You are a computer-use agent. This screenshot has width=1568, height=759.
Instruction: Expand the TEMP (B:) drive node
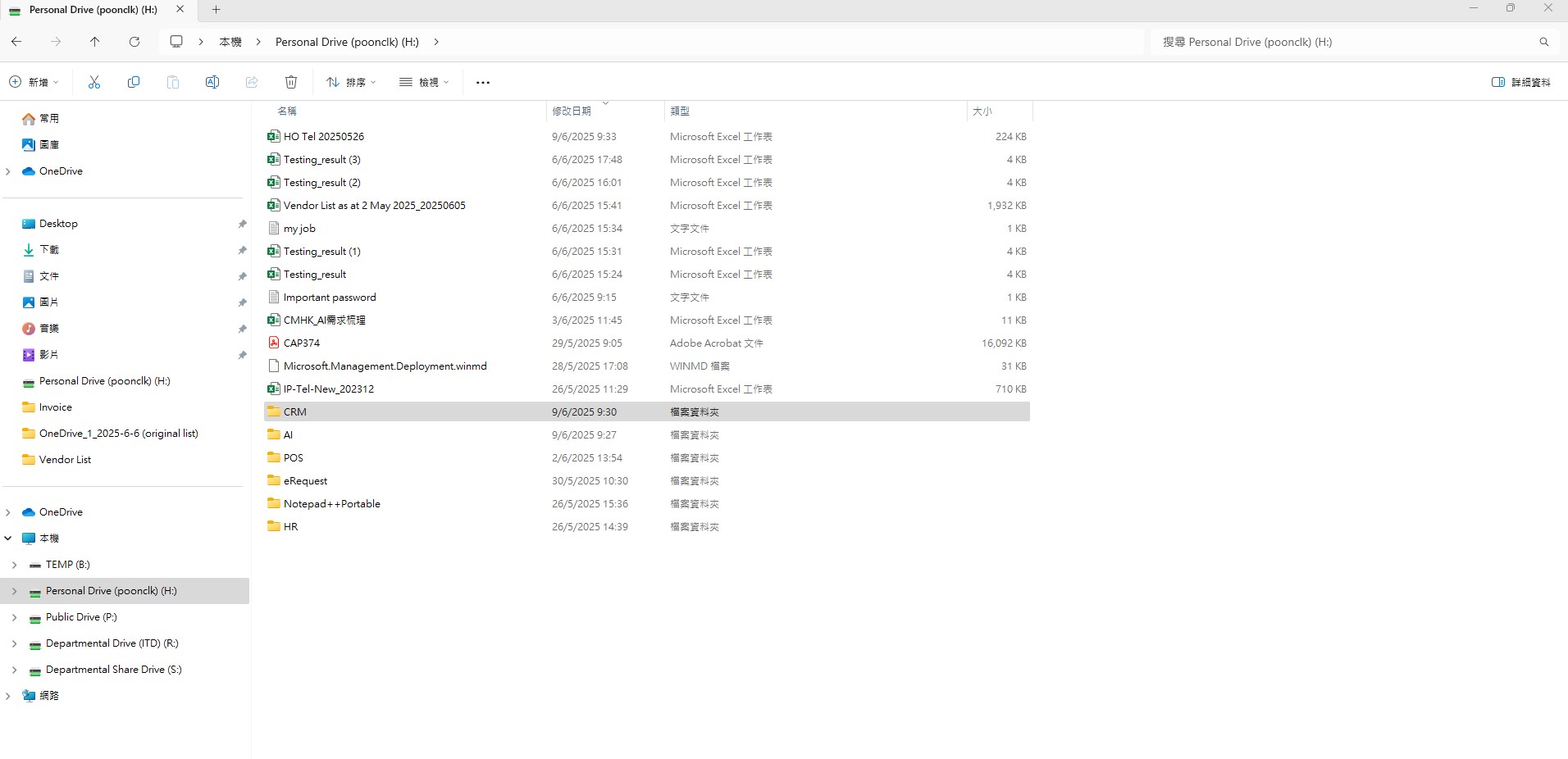pos(14,565)
